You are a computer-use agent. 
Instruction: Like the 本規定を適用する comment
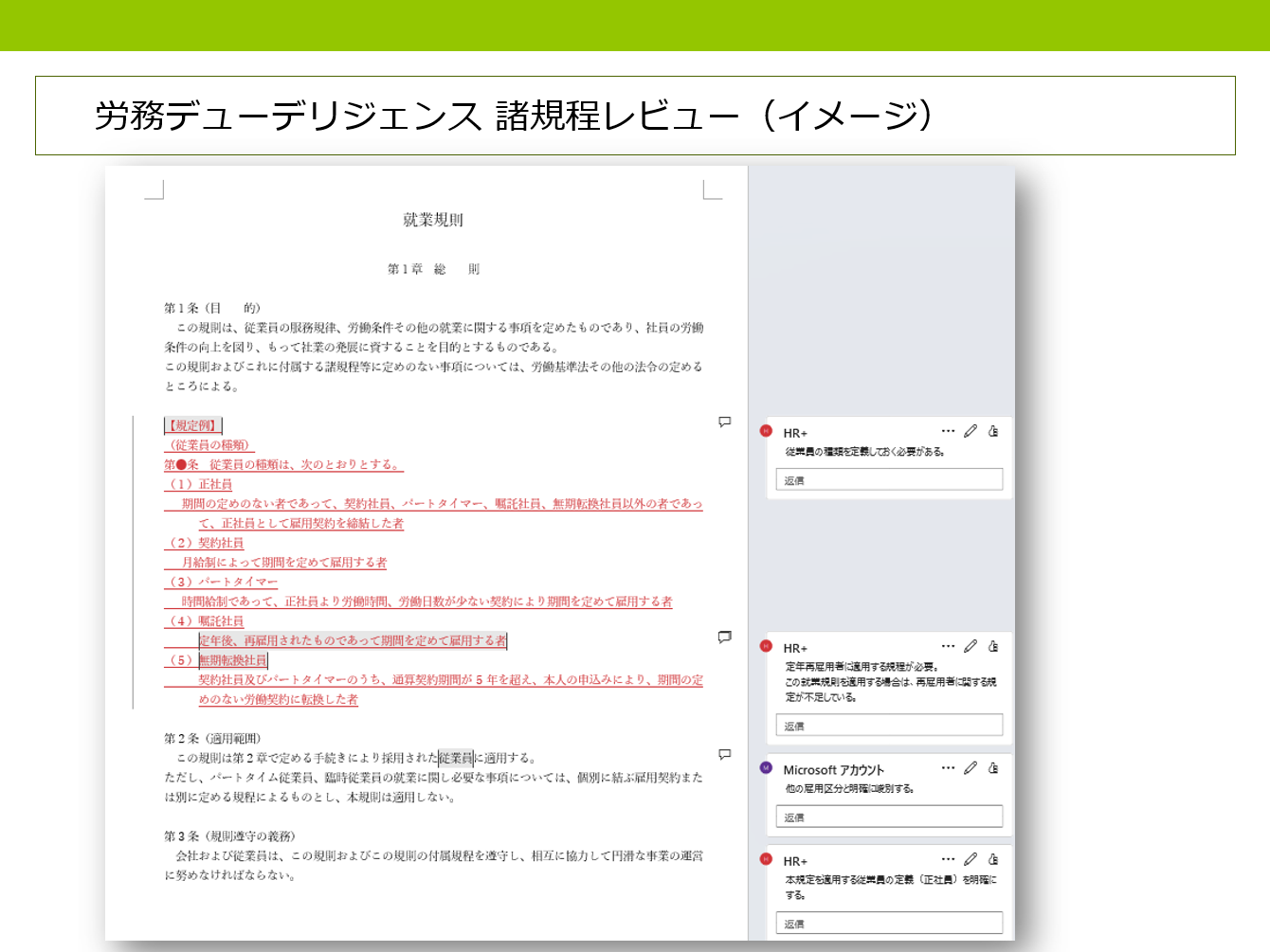[x=993, y=859]
